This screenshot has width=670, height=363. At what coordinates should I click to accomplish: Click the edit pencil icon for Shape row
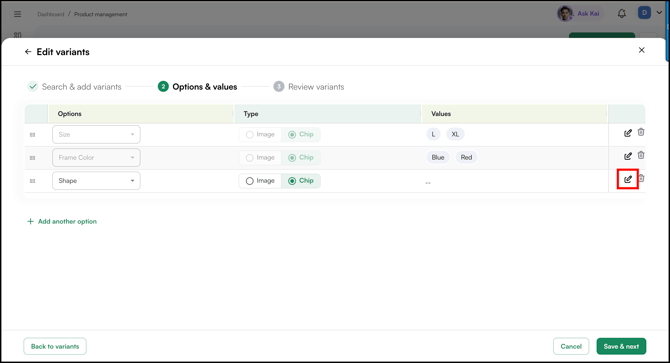[x=628, y=179]
